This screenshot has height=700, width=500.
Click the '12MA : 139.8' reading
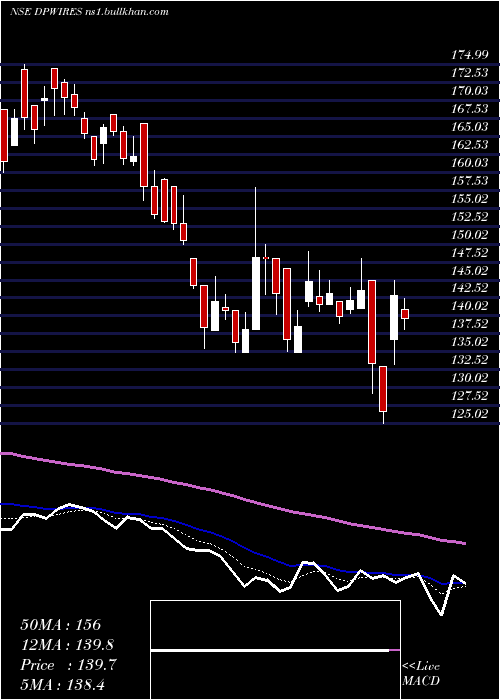pyautogui.click(x=67, y=645)
